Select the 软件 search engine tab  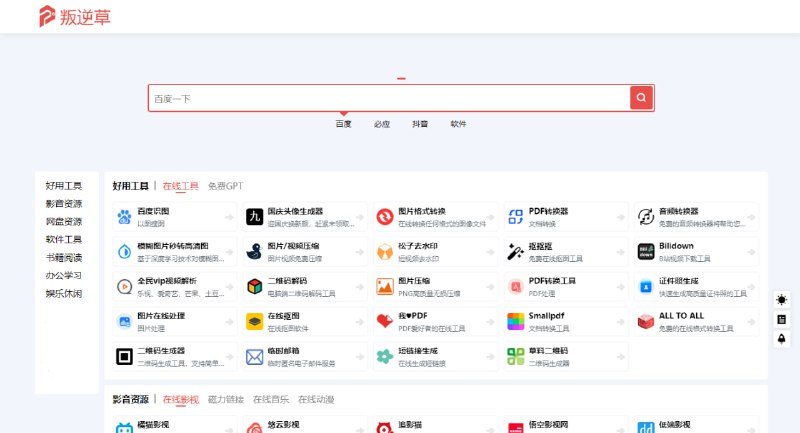458,124
